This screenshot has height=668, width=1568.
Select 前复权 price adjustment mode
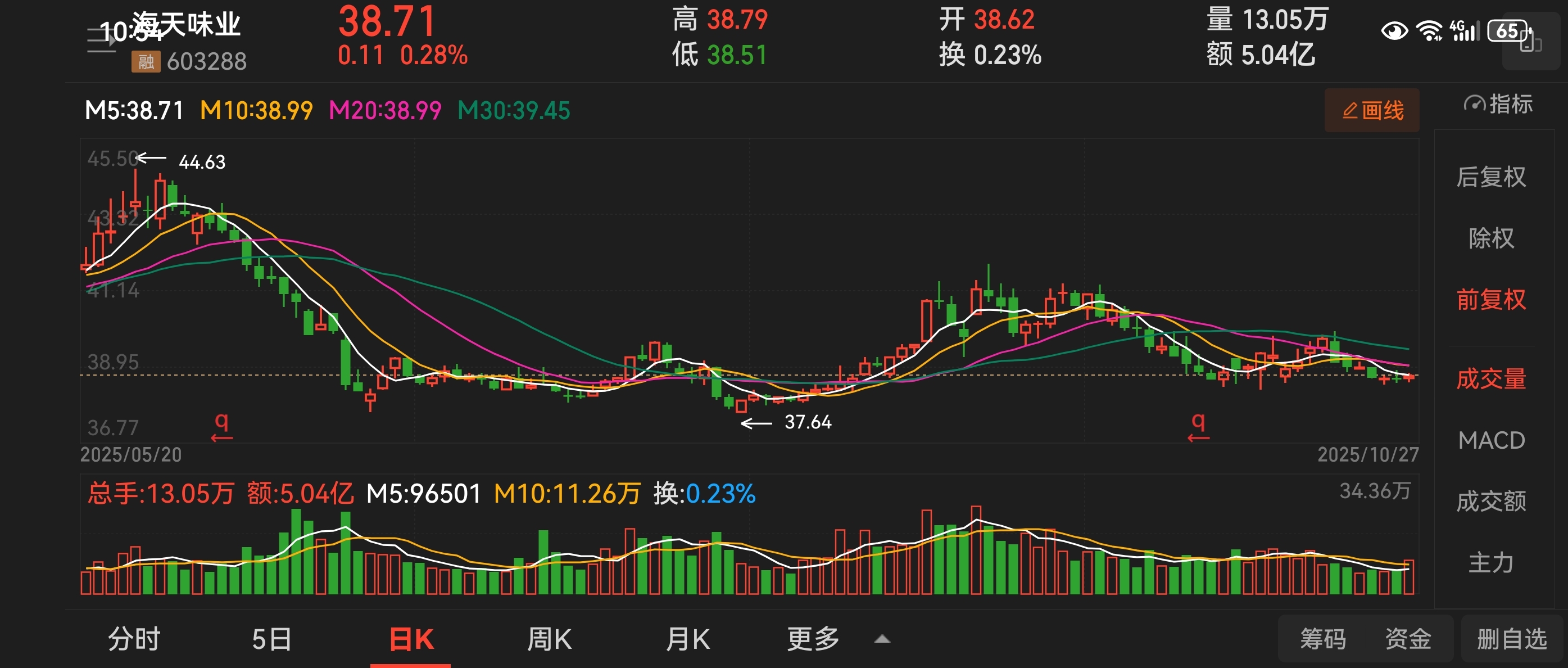(x=1490, y=299)
